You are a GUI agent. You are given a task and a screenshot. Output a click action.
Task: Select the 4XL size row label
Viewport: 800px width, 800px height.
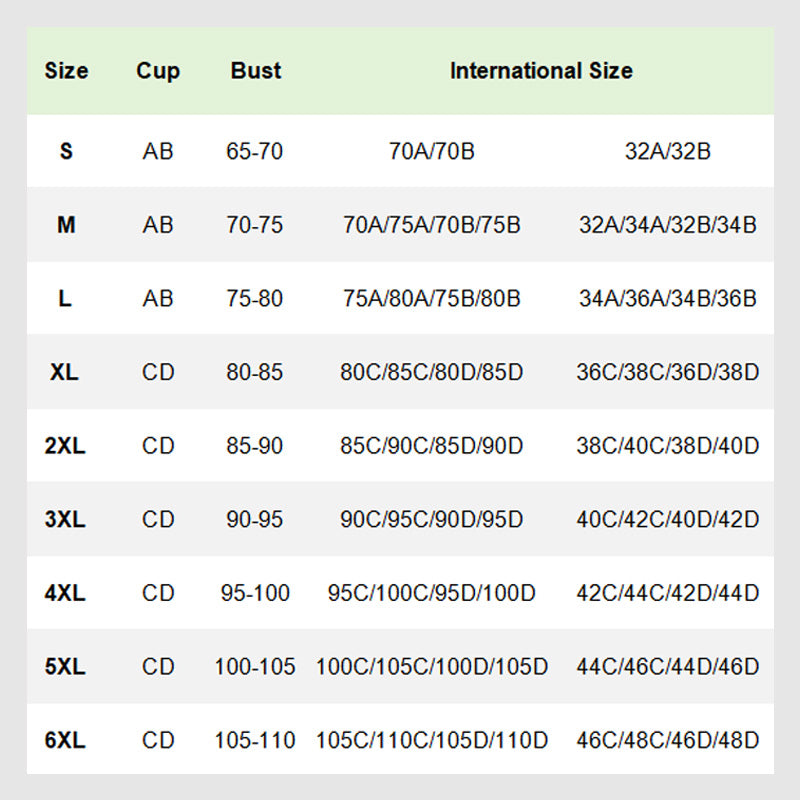click(x=66, y=593)
